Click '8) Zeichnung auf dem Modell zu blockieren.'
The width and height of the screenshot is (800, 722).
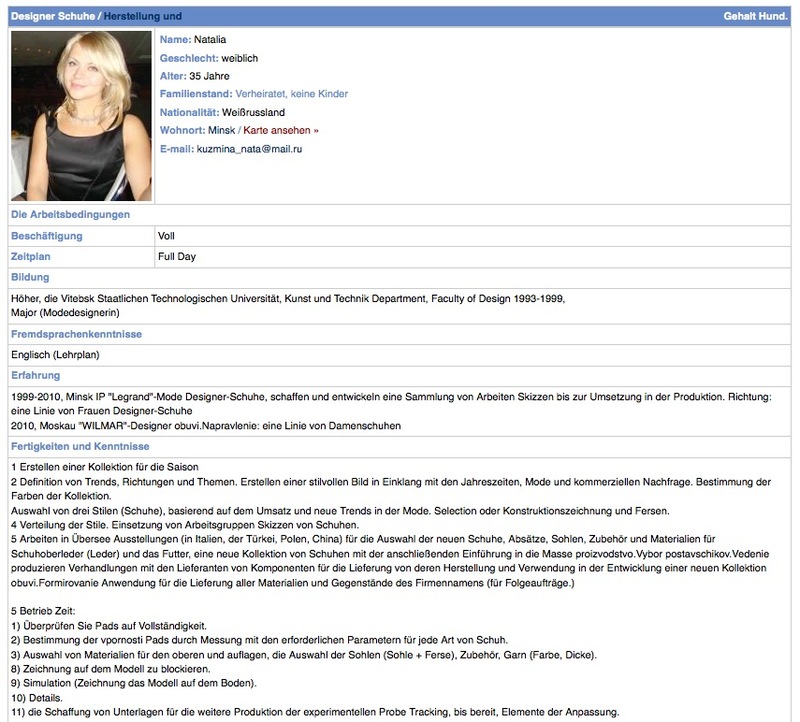click(x=110, y=669)
